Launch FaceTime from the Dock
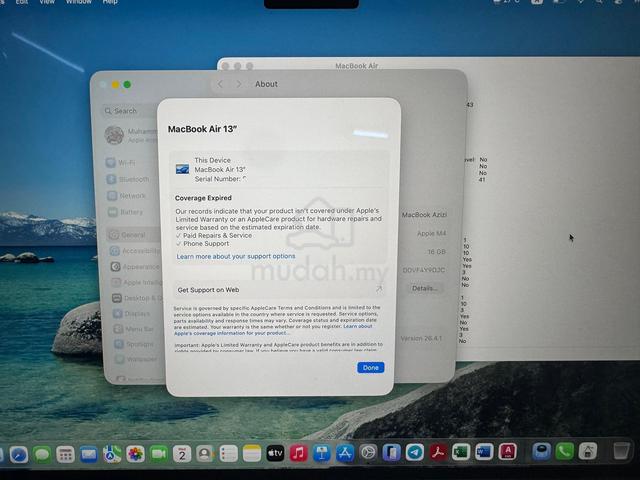Viewport: 640px width, 480px height. tap(158, 454)
